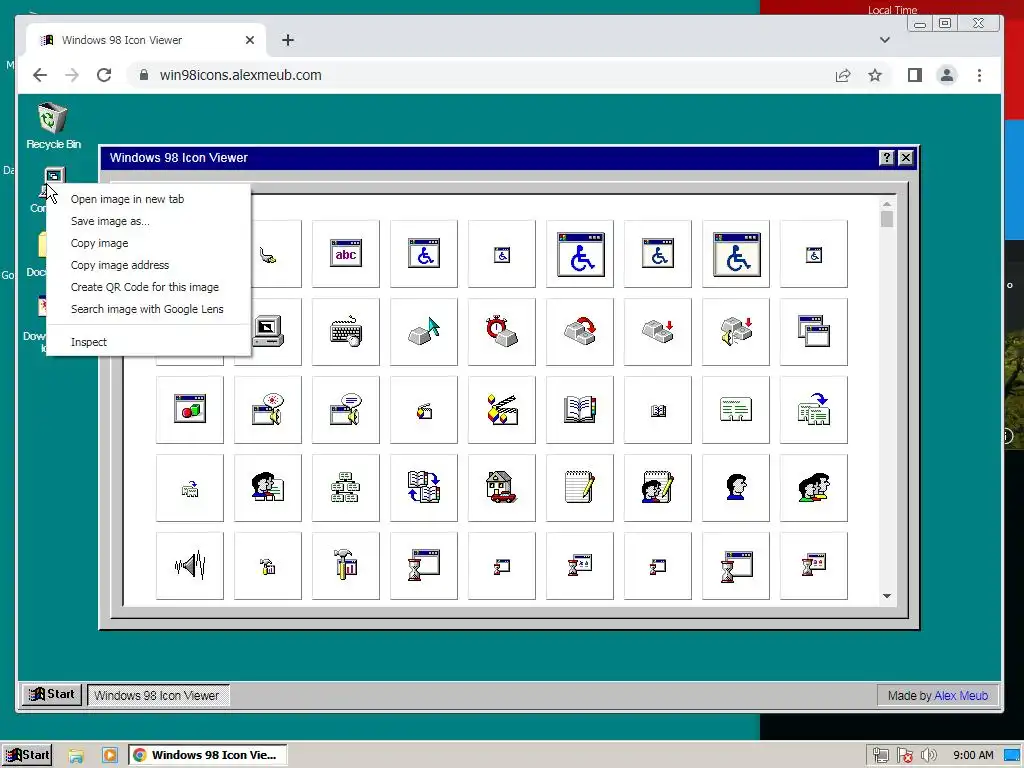1024x768 pixels.
Task: Select the two overlapping windows icon
Action: [813, 331]
